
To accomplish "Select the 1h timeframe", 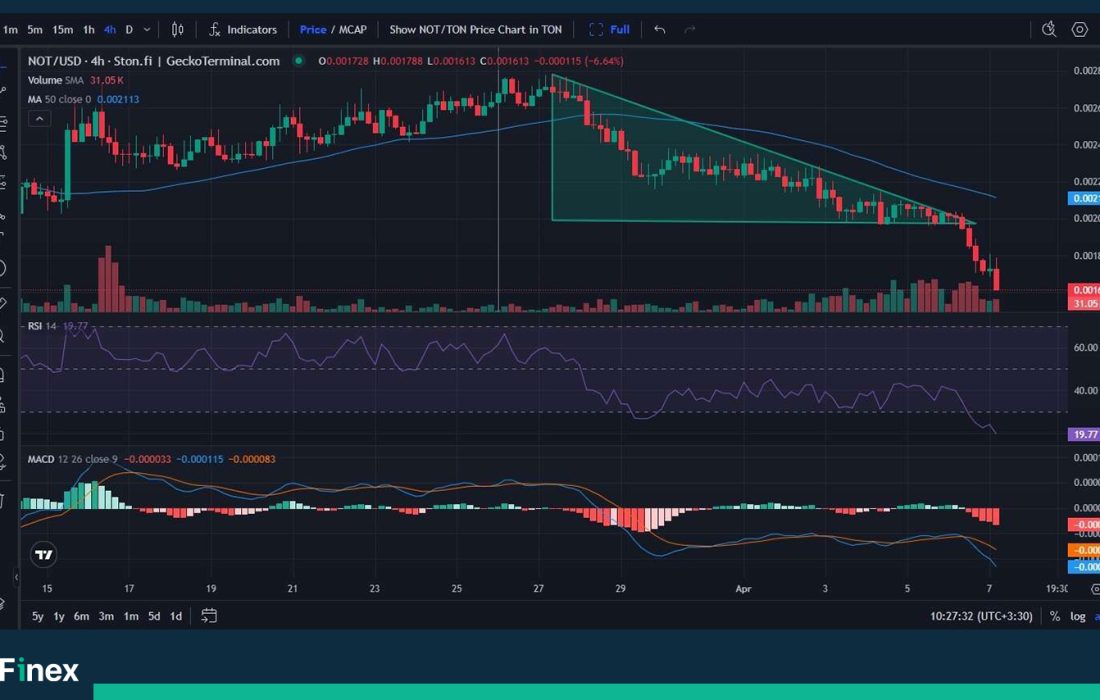I will pyautogui.click(x=89, y=30).
